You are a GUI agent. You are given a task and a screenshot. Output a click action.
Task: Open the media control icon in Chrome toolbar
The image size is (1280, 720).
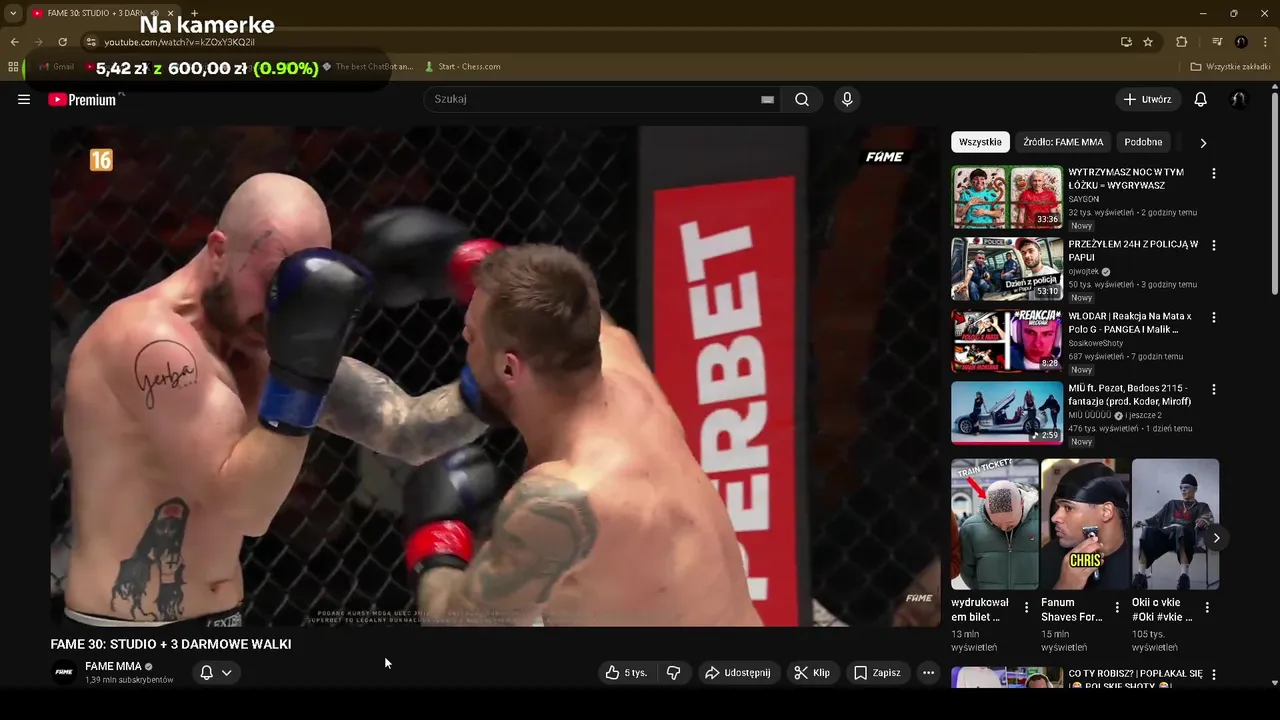1217,42
